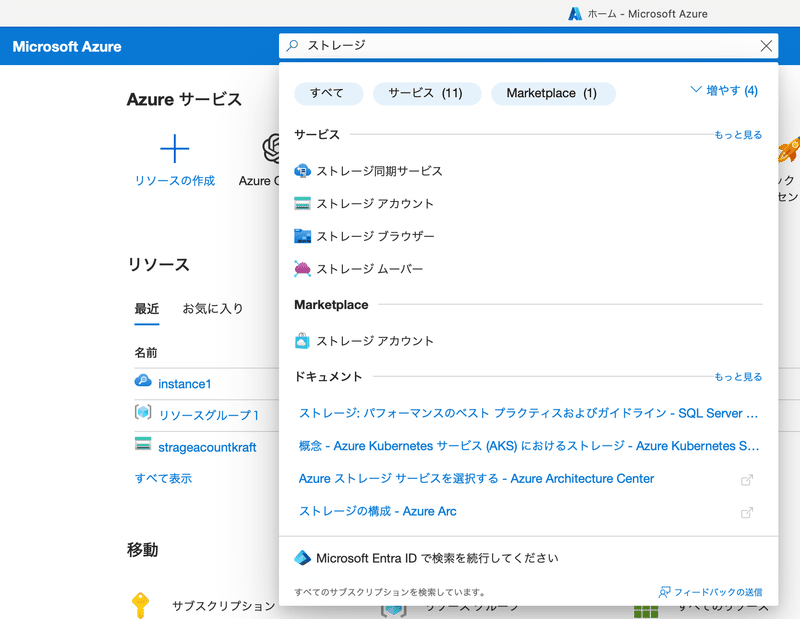Open the Azure Kubernetes サービス (AKS) storage document
800x619 pixels.
tap(529, 446)
